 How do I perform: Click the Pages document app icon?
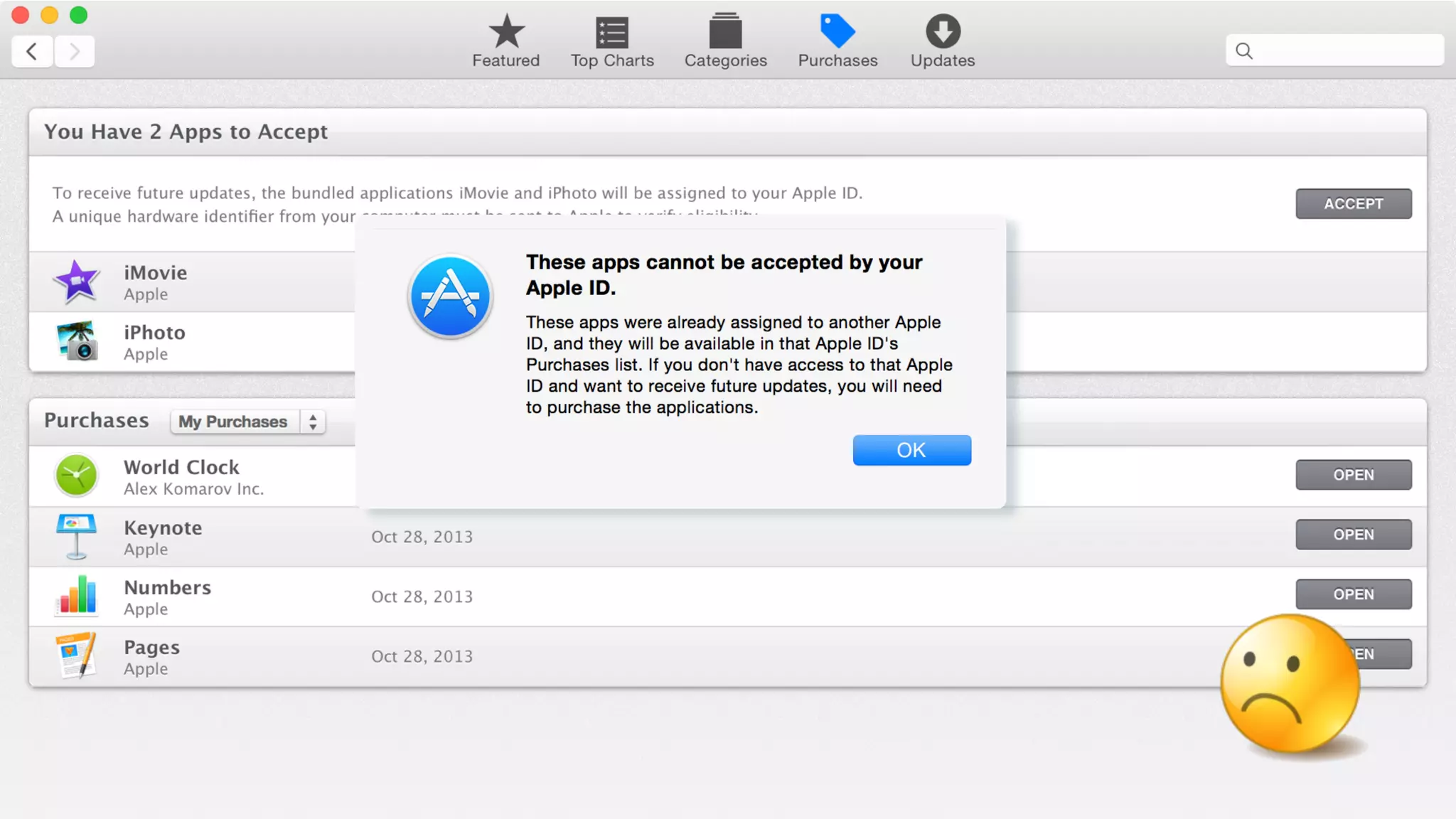(76, 655)
